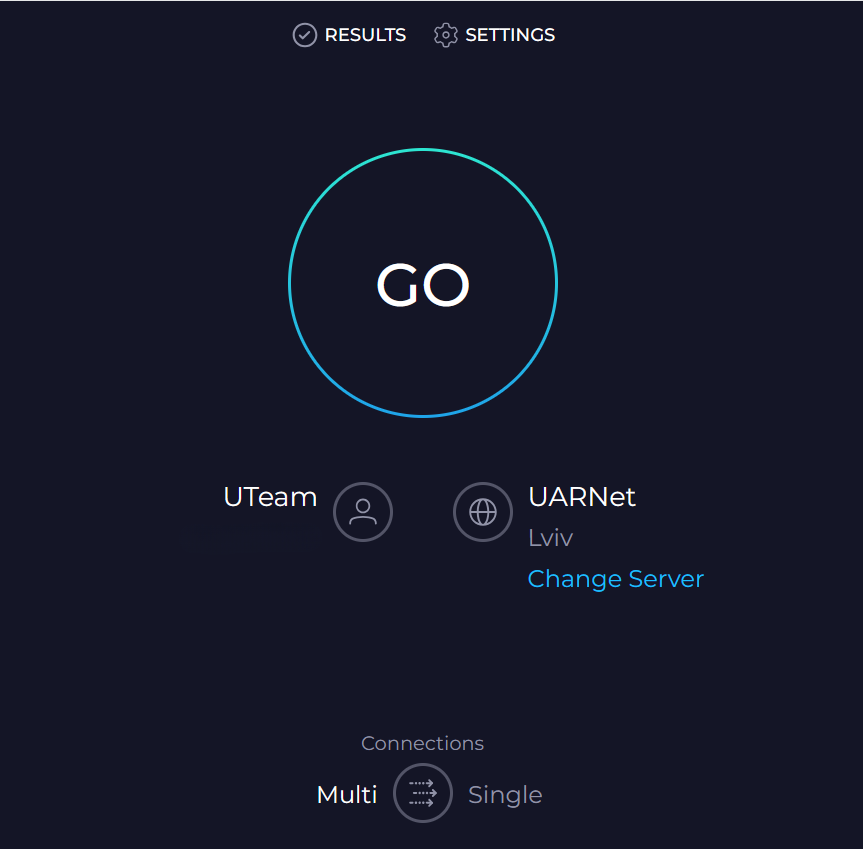
Task: Click the multi-stream arrows icon between Multi and Single
Action: tap(422, 793)
